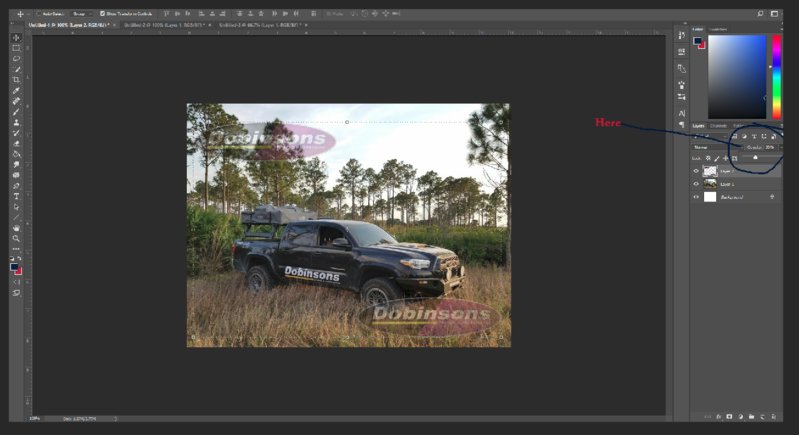Lock image pixels brush icon
Image resolution: width=799 pixels, height=435 pixels.
[x=716, y=158]
